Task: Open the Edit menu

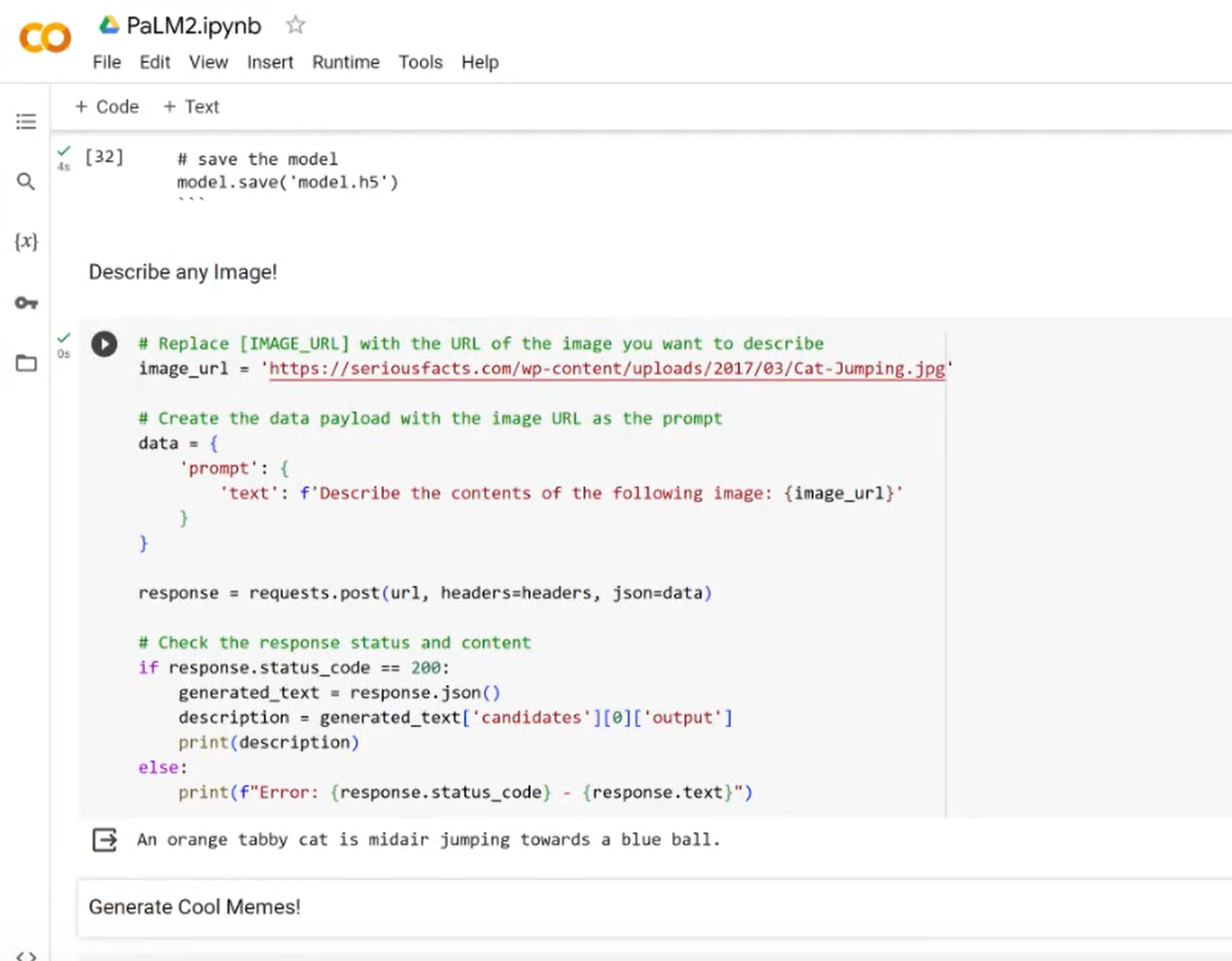Action: [155, 62]
